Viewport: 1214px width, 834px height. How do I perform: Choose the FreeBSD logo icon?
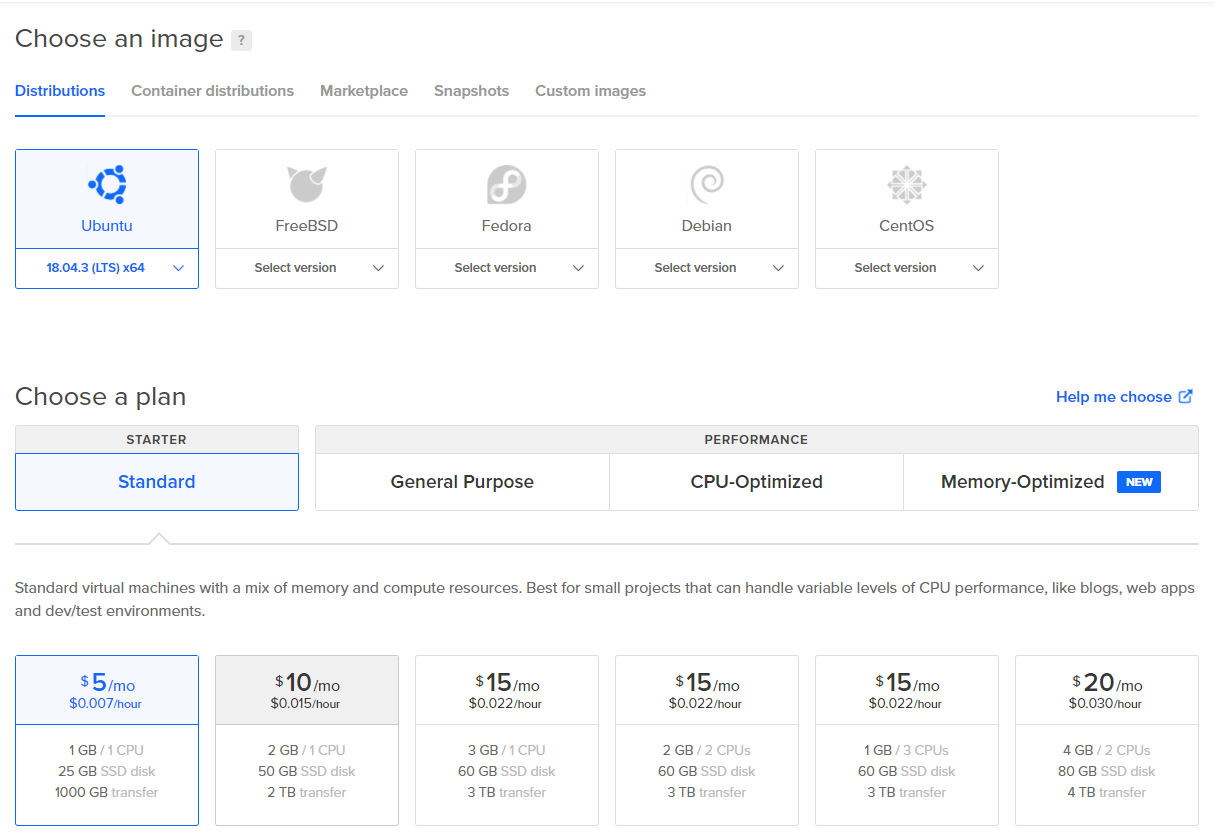pyautogui.click(x=307, y=185)
